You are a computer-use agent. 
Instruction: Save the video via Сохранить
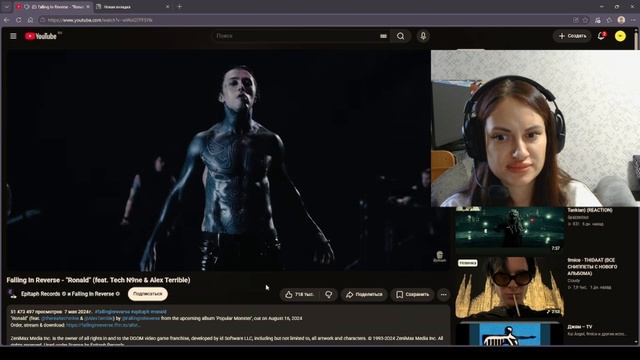point(412,294)
